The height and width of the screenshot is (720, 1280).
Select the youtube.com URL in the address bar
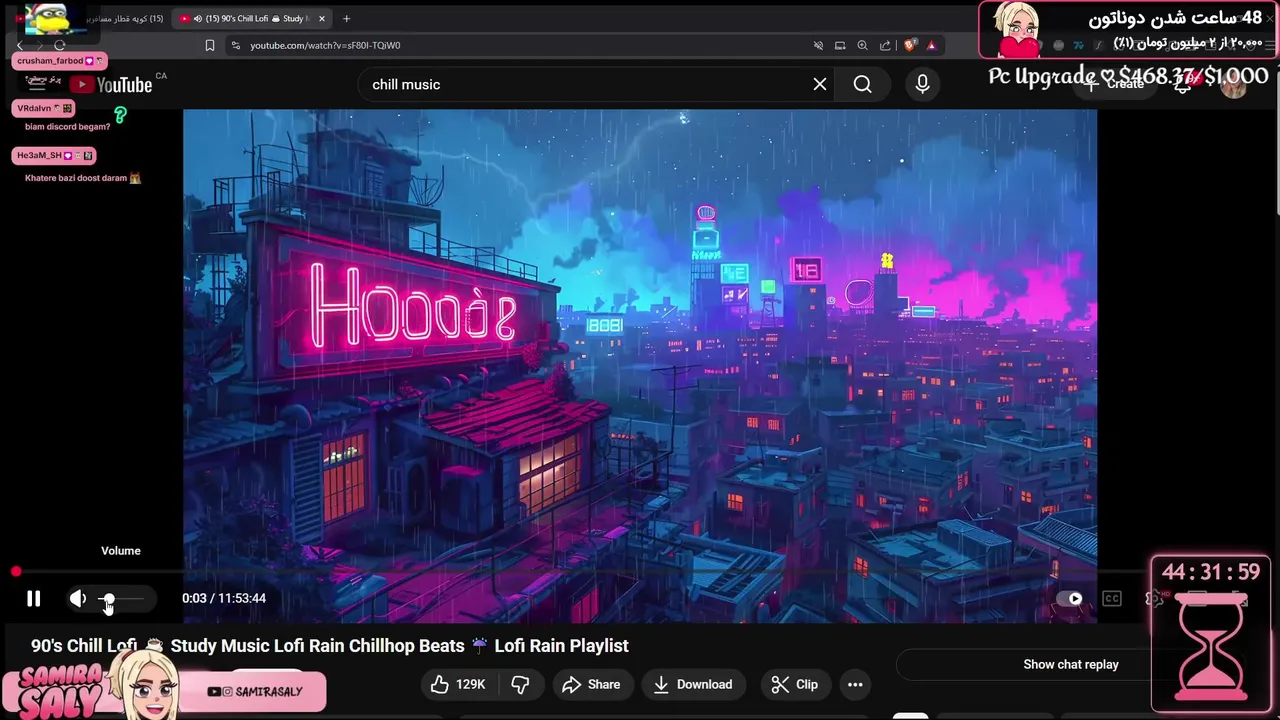325,45
